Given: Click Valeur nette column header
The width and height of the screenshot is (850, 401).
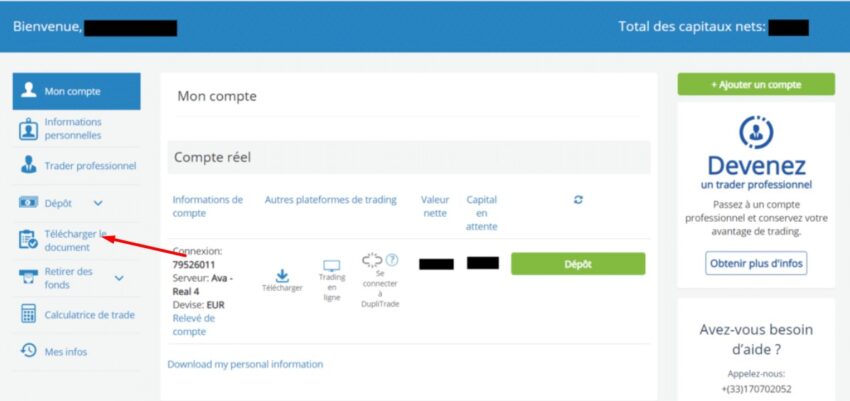Looking at the screenshot, I should (x=435, y=206).
